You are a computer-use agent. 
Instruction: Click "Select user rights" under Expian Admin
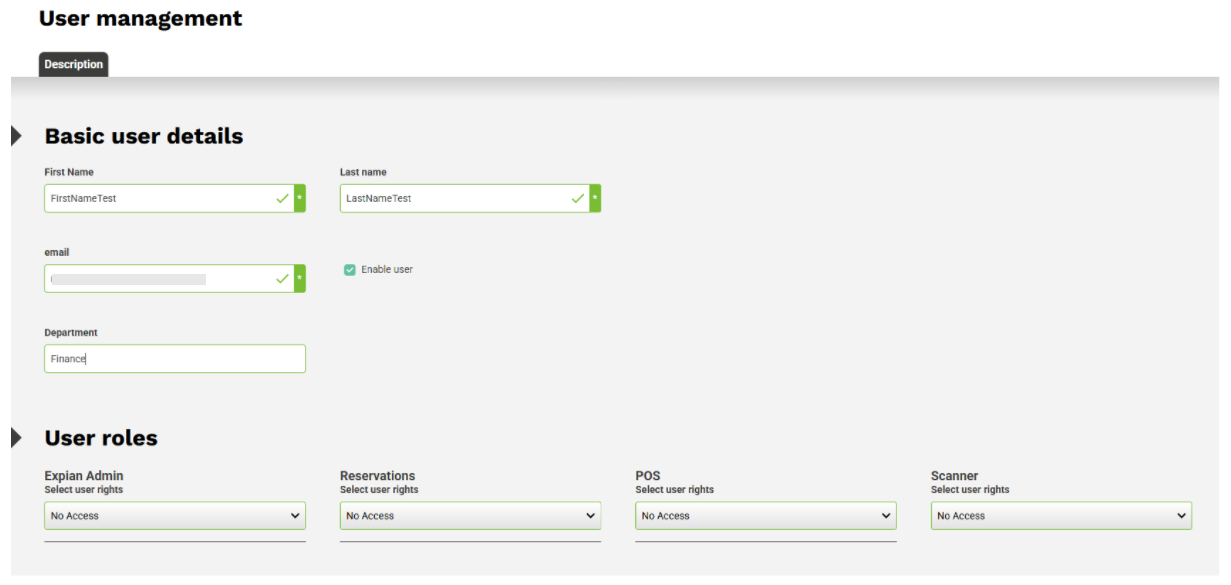84,490
